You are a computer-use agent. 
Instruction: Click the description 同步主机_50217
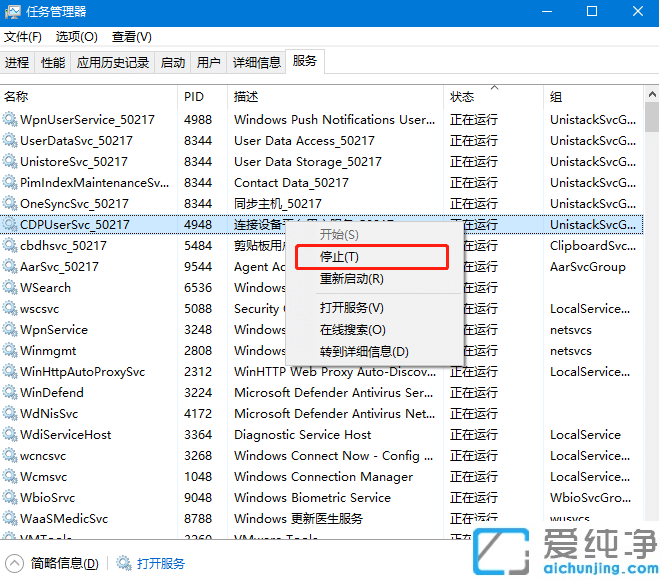[278, 203]
